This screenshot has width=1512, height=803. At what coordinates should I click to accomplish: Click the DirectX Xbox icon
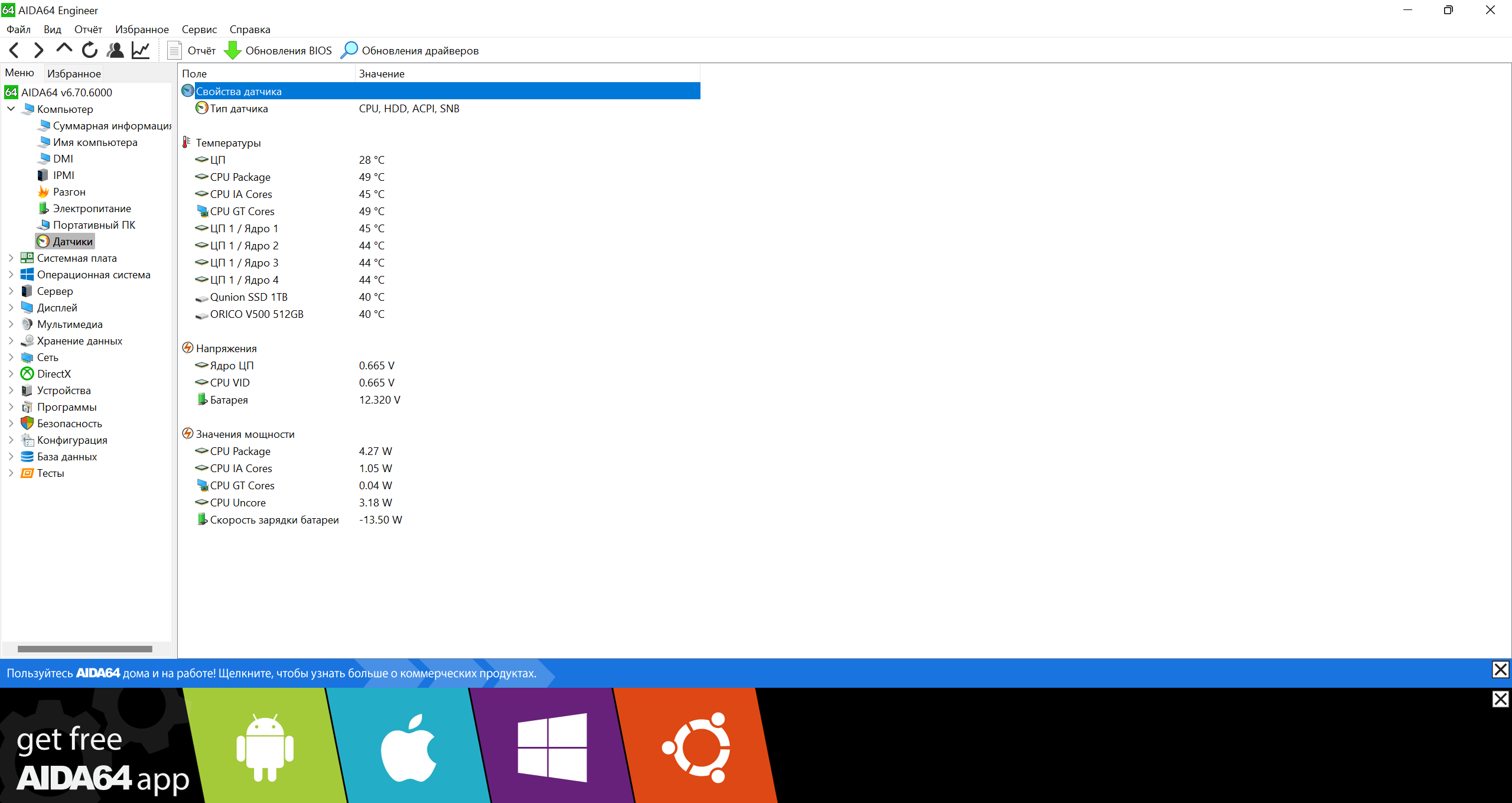[x=27, y=373]
